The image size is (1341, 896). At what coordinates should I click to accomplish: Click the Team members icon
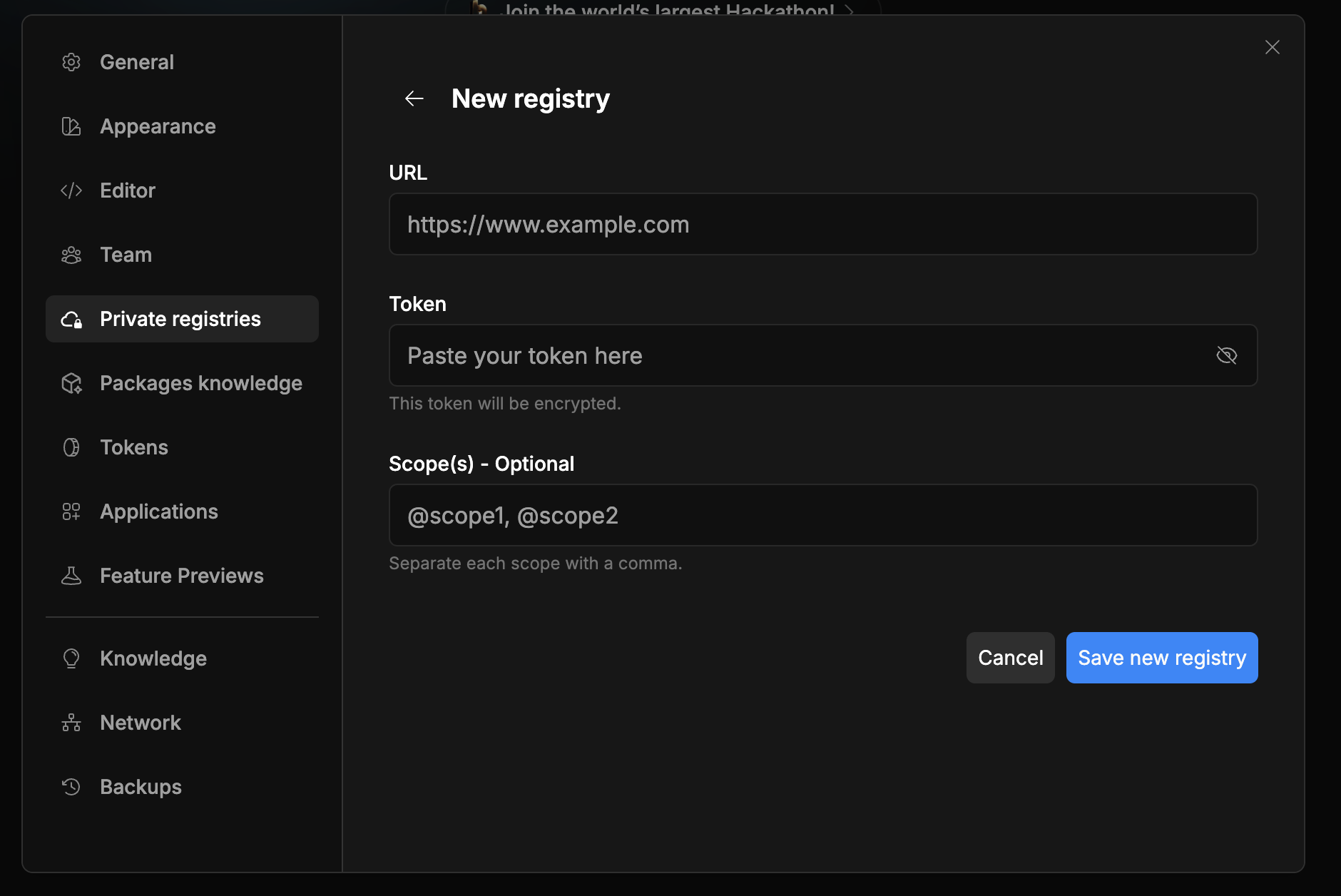tap(72, 255)
